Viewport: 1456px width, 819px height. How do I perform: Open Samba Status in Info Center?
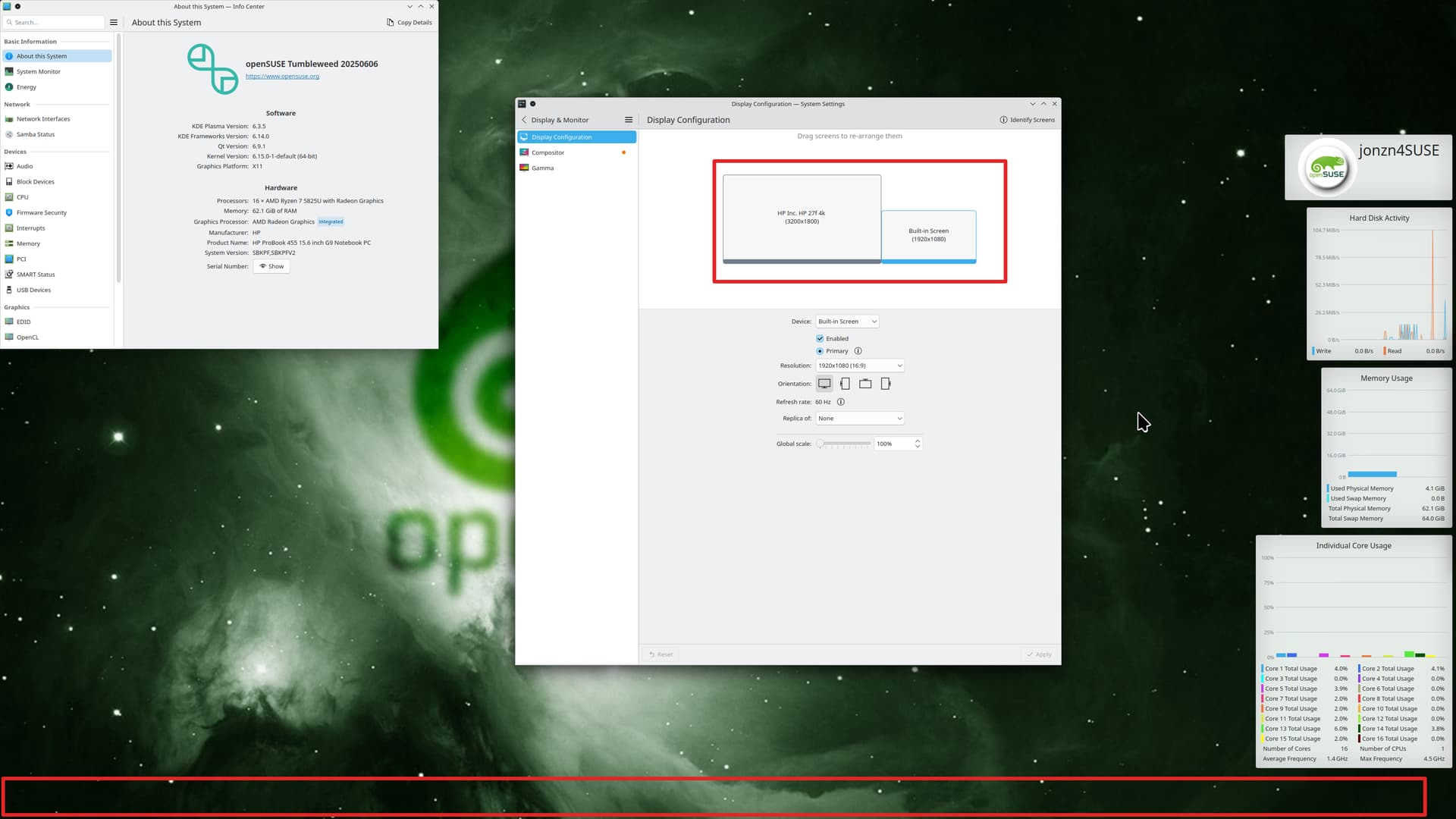[57, 134]
